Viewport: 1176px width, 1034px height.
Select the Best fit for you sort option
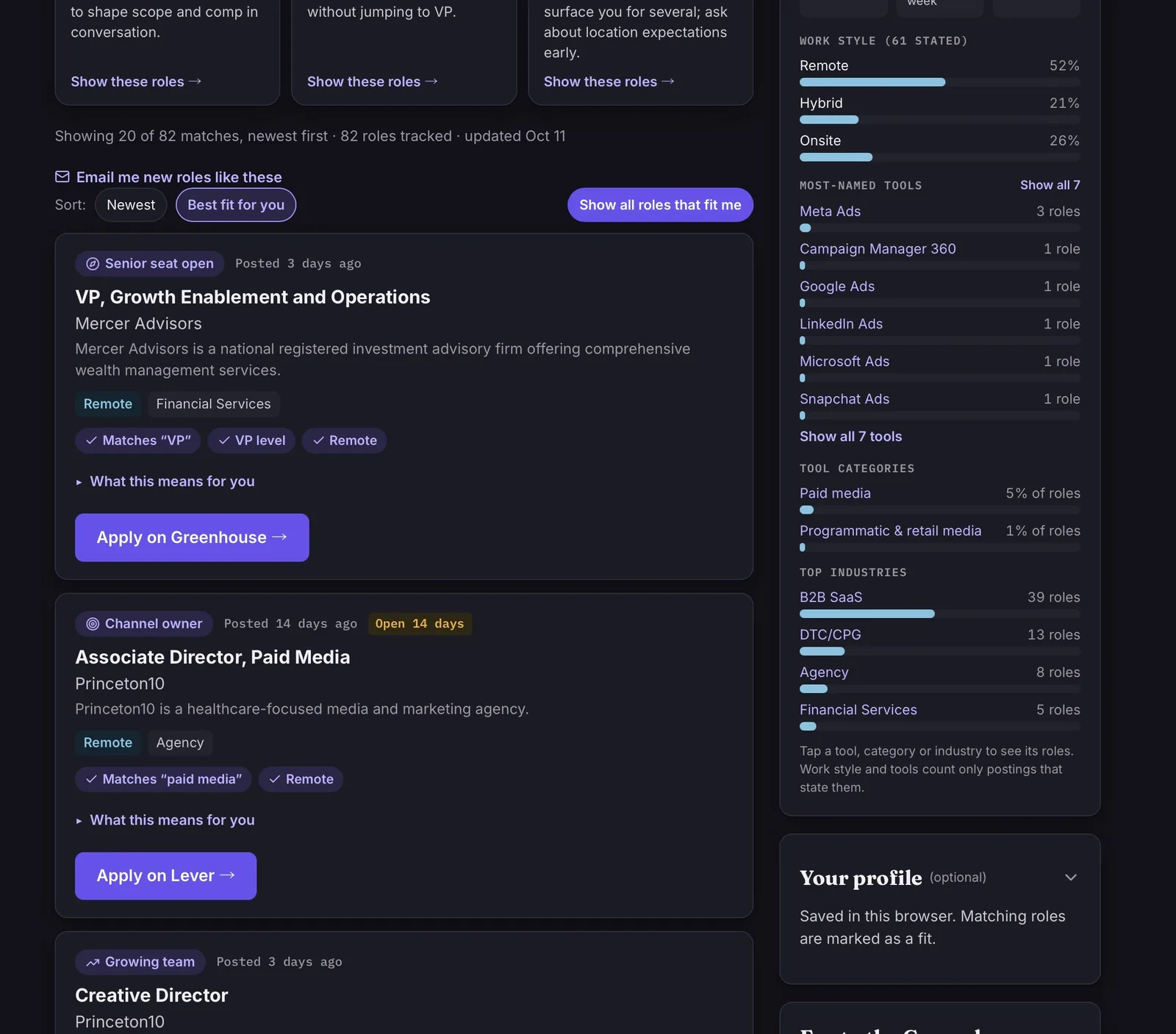(236, 205)
